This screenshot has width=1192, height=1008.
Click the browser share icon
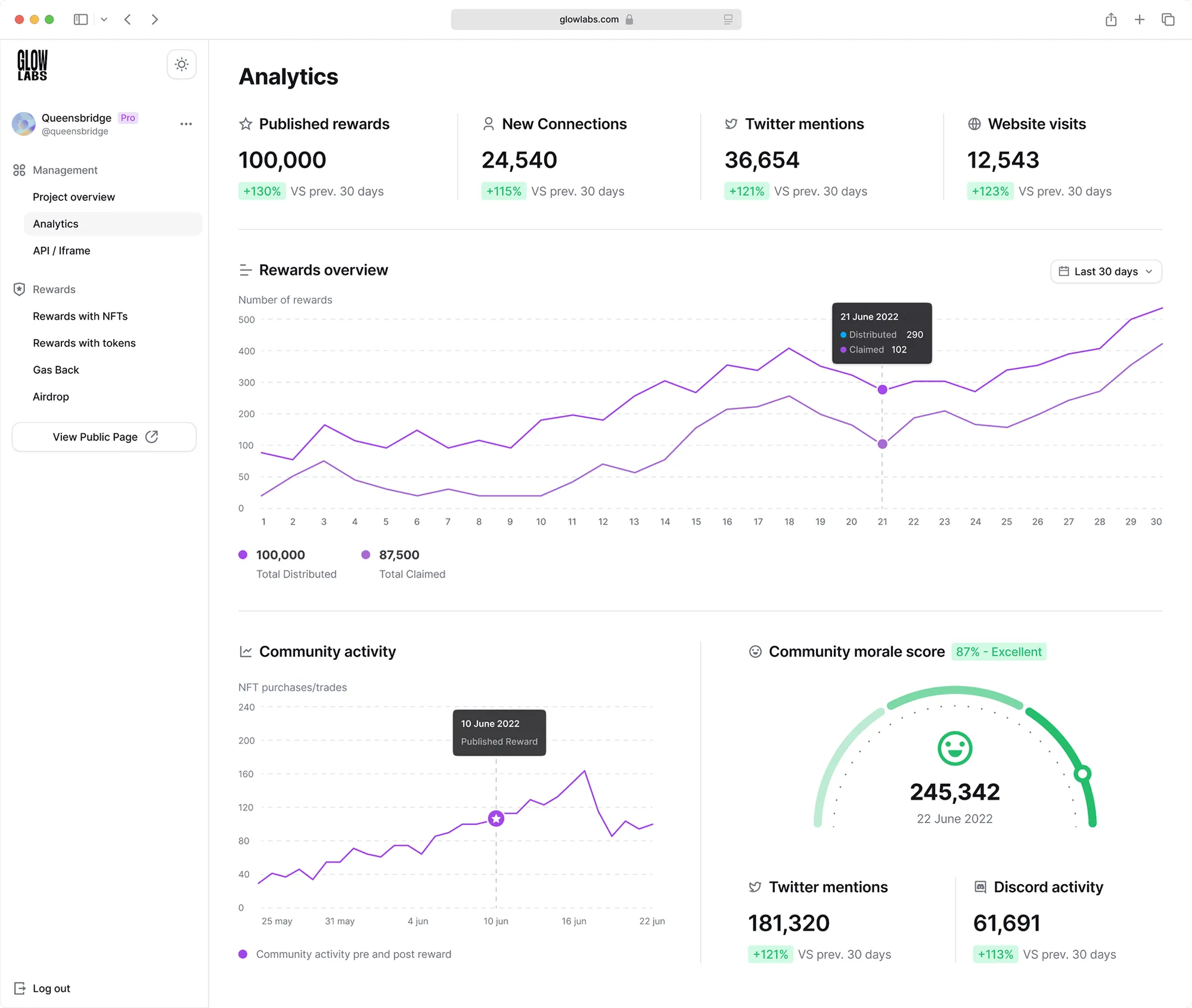(x=1111, y=20)
